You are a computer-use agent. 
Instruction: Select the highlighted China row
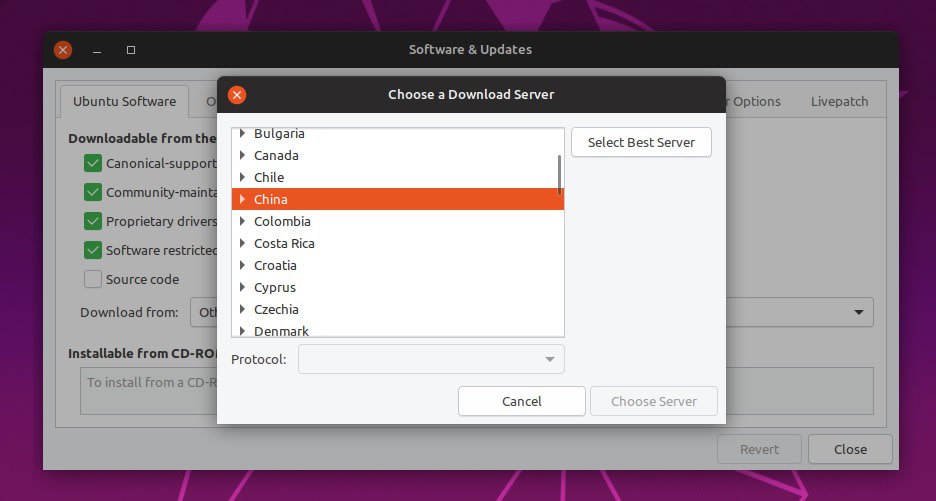tap(398, 199)
